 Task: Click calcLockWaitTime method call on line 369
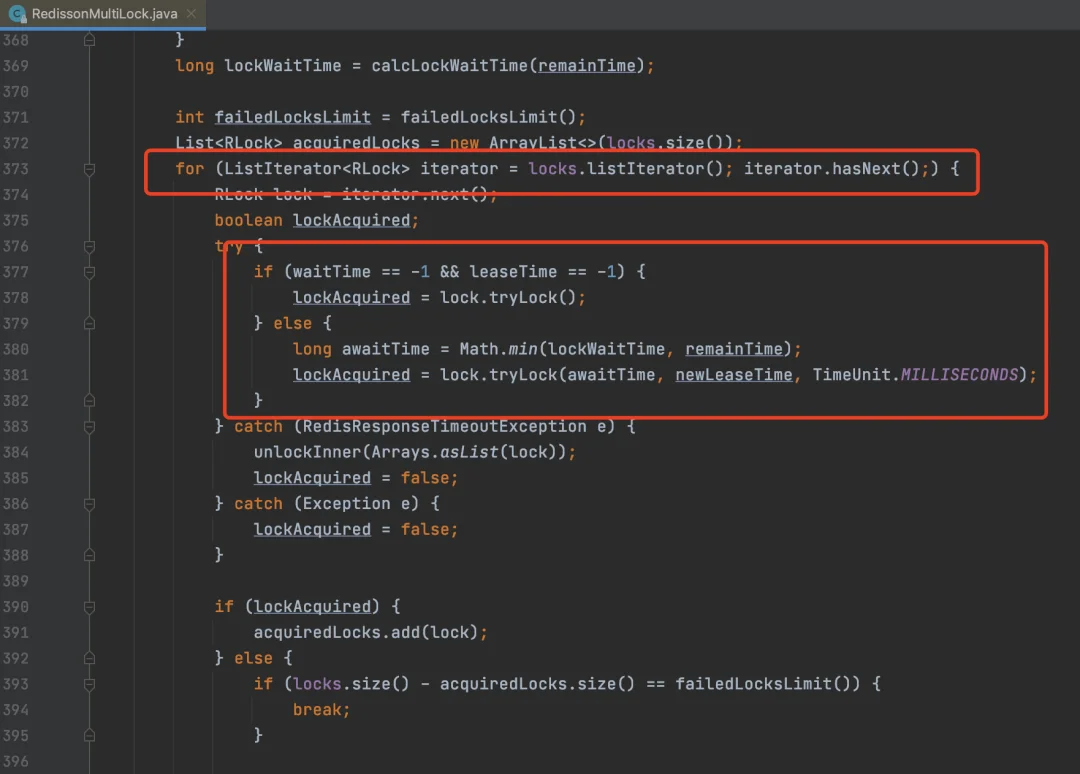450,66
